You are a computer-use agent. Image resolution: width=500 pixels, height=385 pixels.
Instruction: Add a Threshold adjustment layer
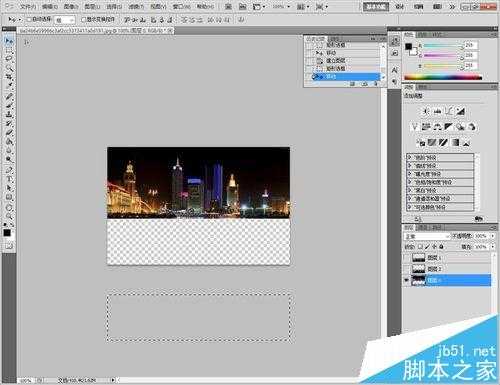pyautogui.click(x=443, y=143)
